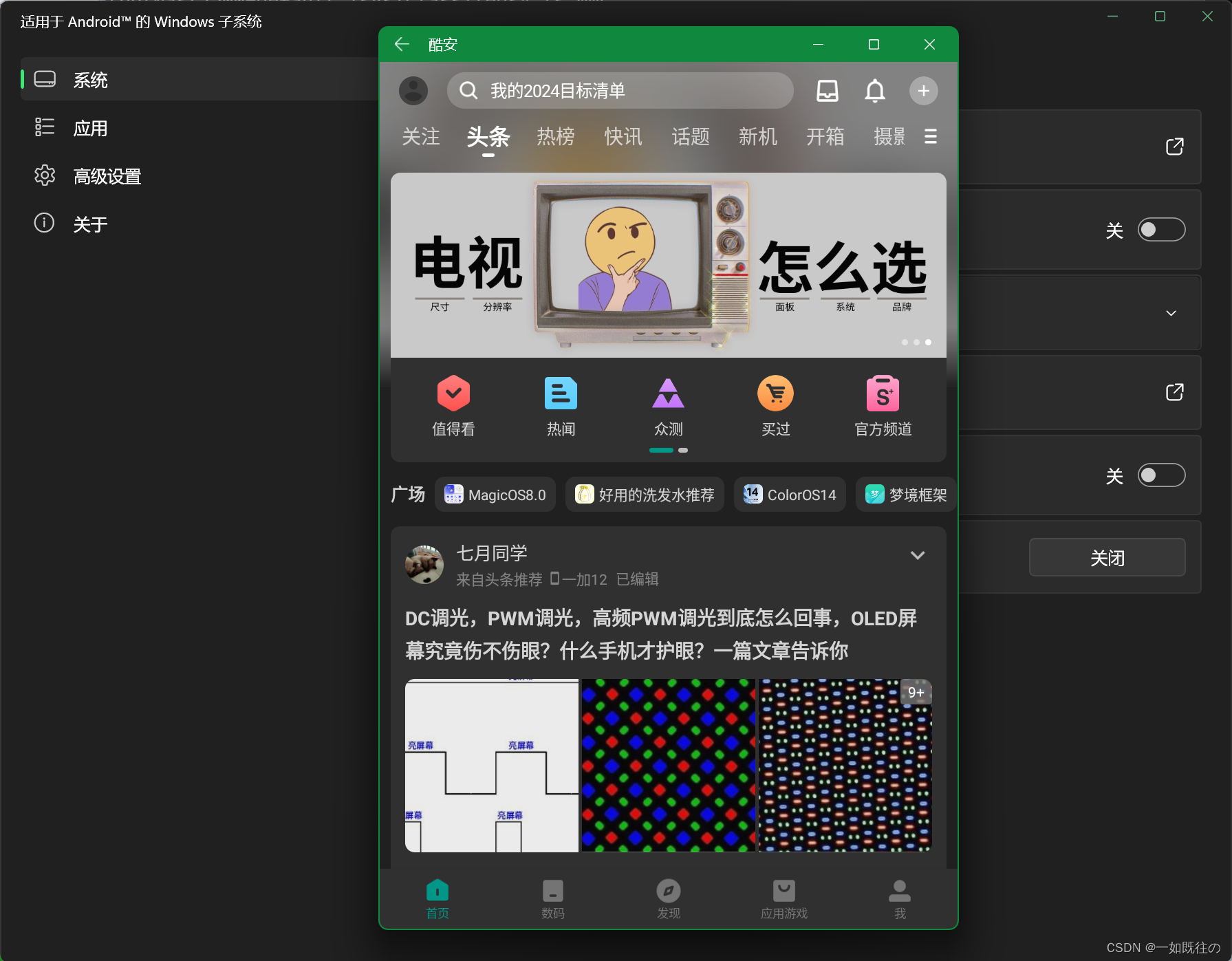This screenshot has height=961, width=1232.
Task: Select 高级设置 in the WSA sidebar
Action: click(x=199, y=176)
